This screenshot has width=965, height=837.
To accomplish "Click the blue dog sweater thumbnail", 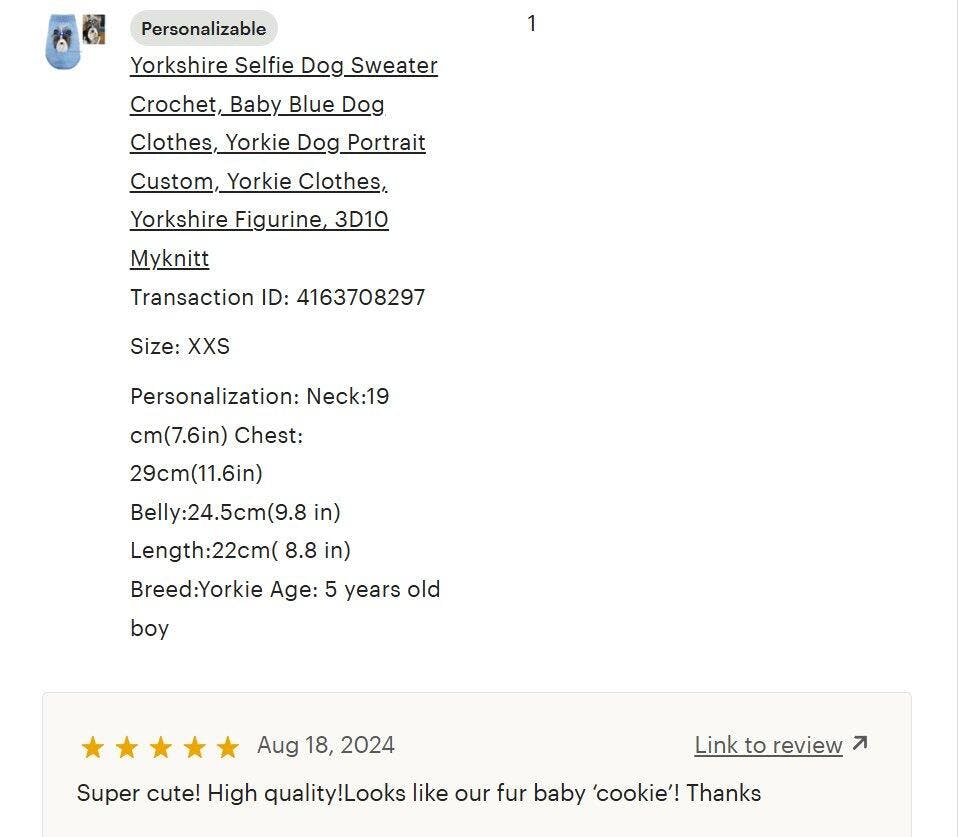I will tap(62, 44).
